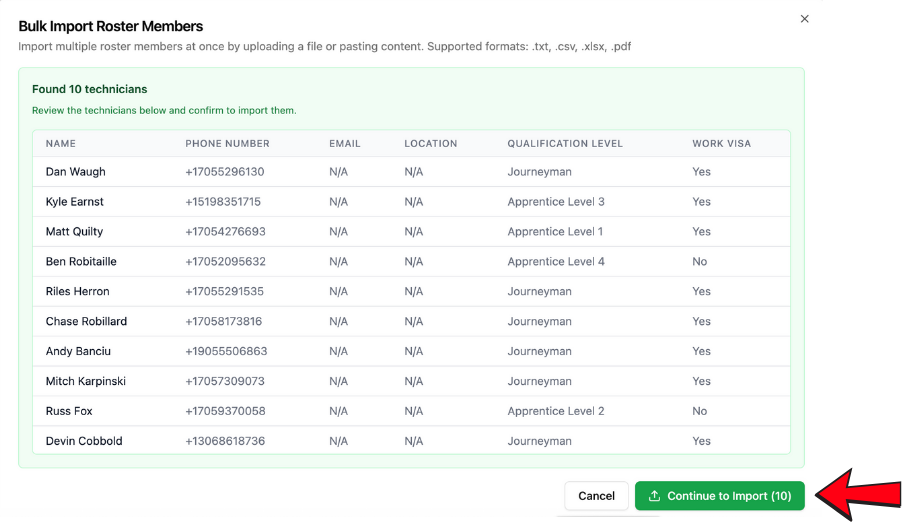The height and width of the screenshot is (523, 902).
Task: Click the Location column header
Action: click(x=430, y=144)
